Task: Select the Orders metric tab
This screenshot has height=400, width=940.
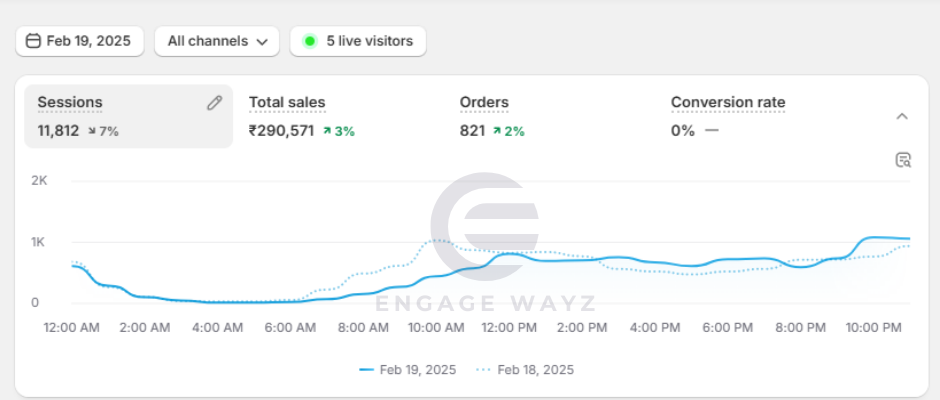Action: click(x=484, y=102)
